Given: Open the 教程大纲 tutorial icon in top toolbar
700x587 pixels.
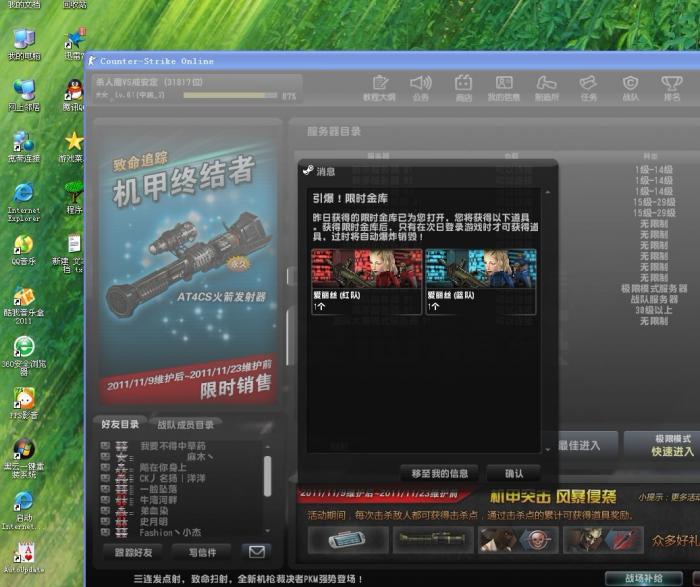Looking at the screenshot, I should 379,87.
